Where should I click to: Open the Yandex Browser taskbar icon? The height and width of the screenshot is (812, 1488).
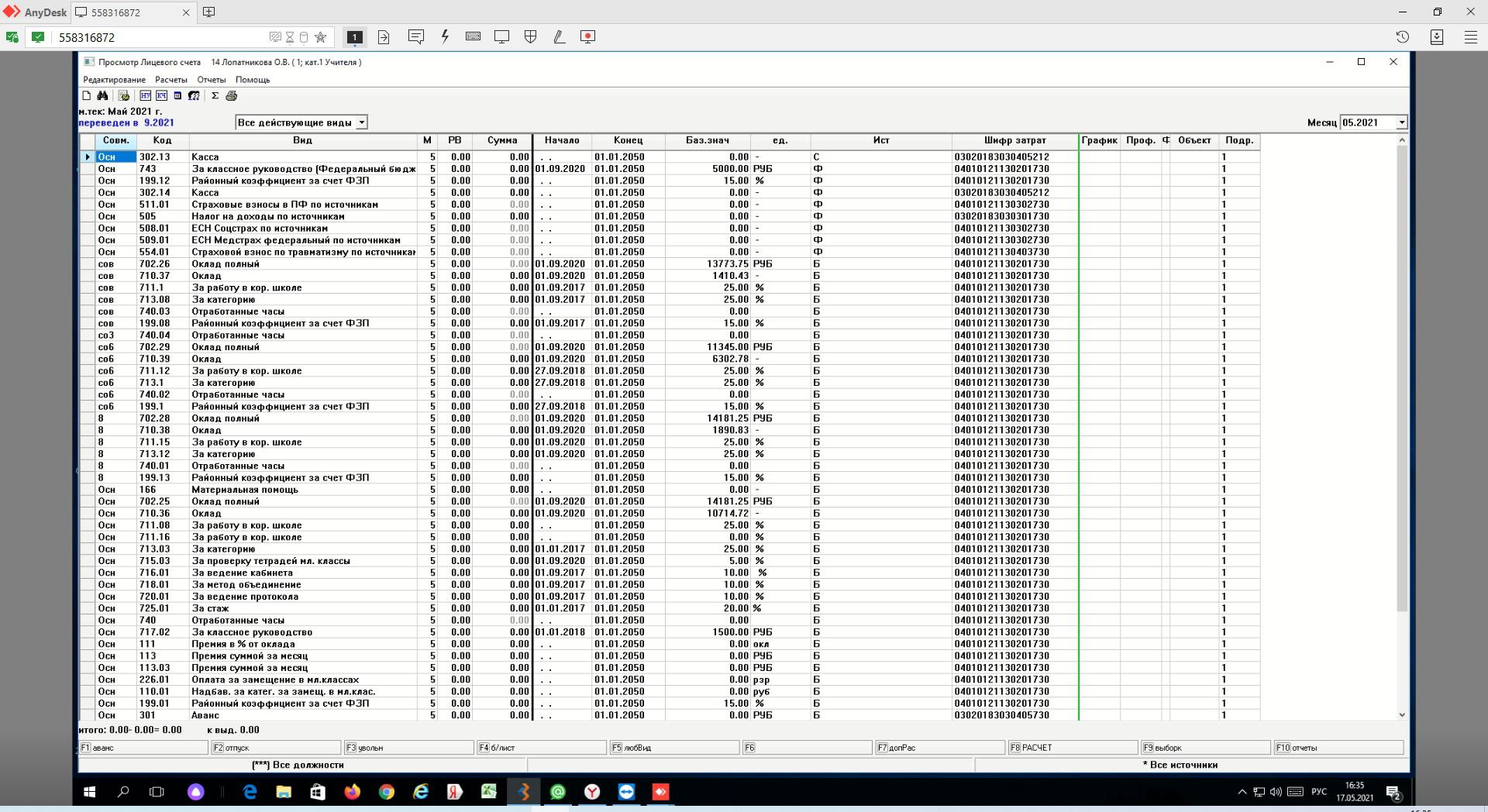point(592,792)
